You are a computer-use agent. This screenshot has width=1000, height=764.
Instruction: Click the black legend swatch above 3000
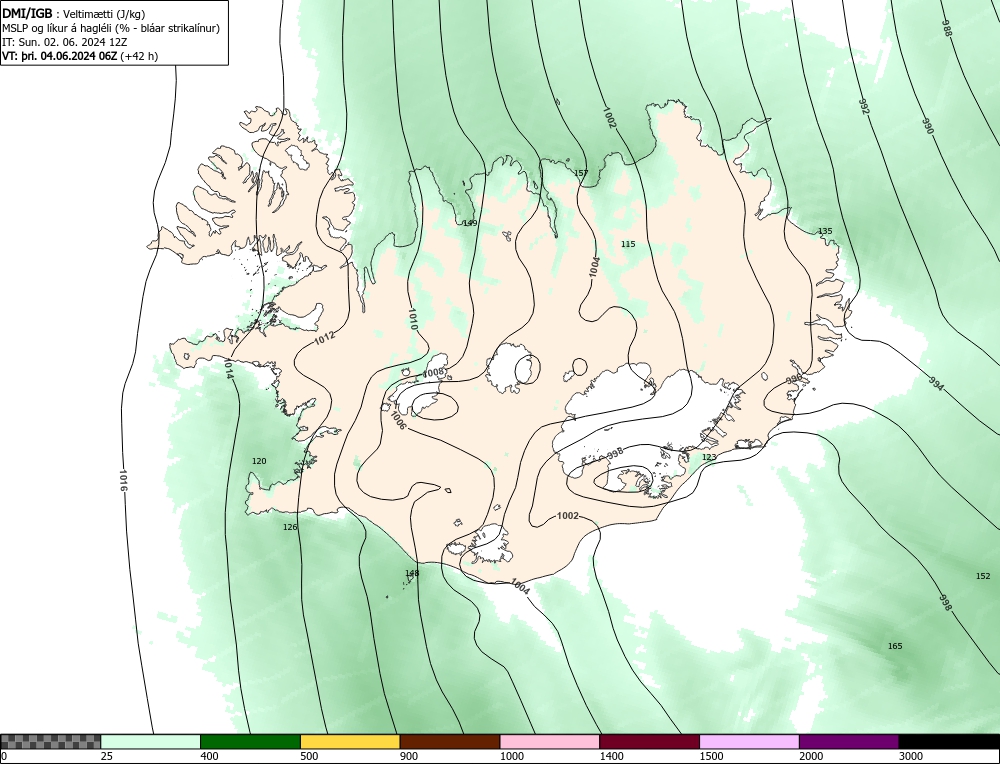pyautogui.click(x=949, y=742)
